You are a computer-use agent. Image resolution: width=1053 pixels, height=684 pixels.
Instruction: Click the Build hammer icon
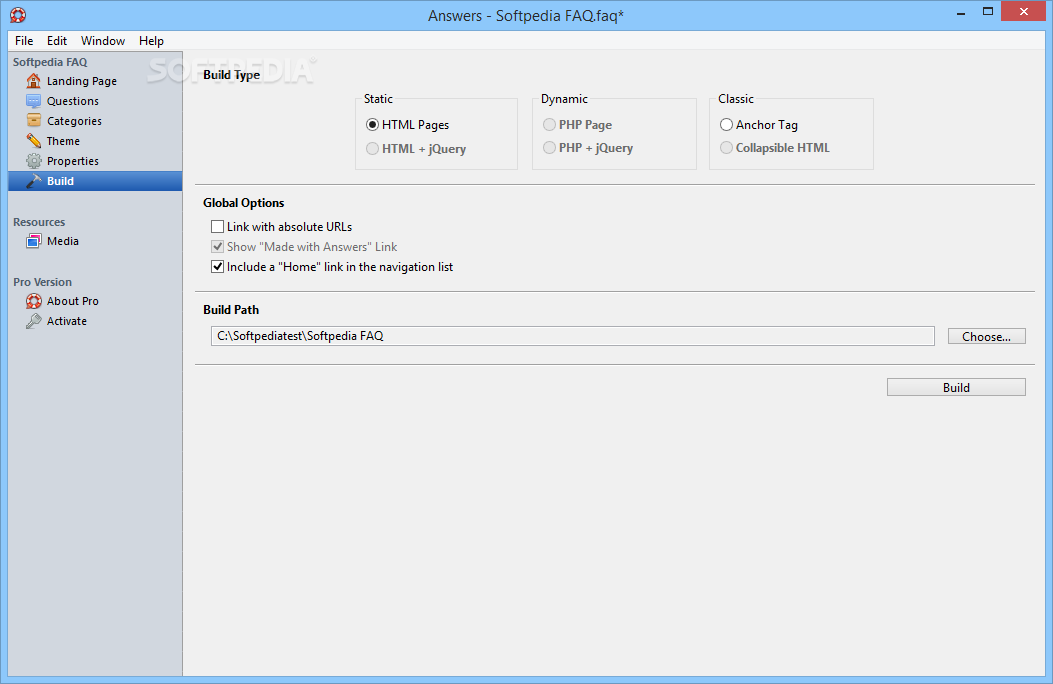tap(34, 181)
